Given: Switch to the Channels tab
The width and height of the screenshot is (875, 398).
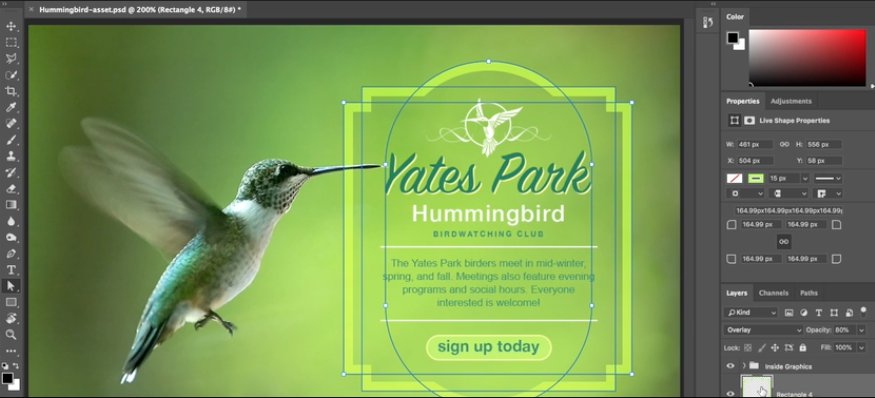Looking at the screenshot, I should tap(773, 292).
